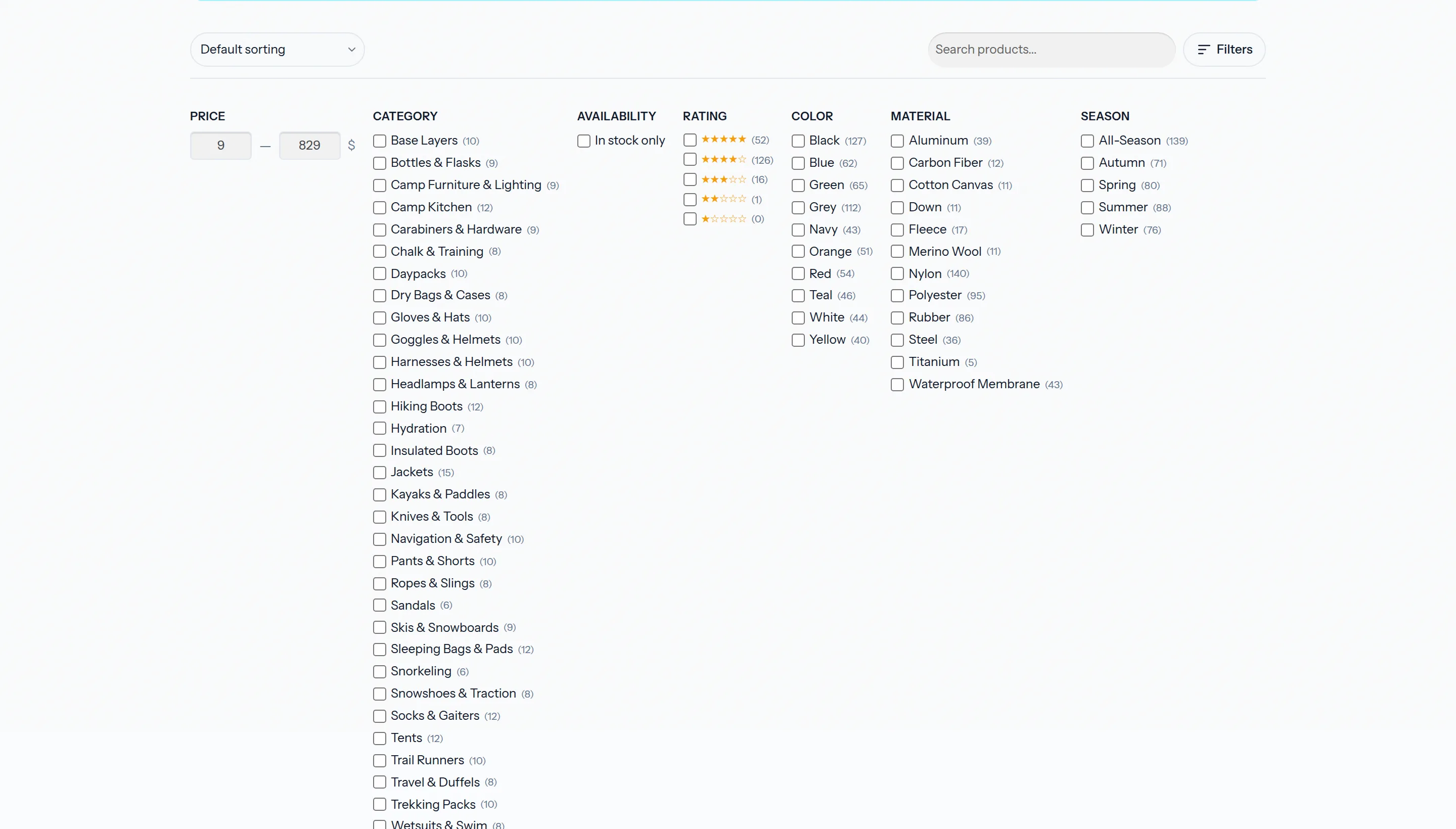Check the Nylon material filter

[897, 274]
